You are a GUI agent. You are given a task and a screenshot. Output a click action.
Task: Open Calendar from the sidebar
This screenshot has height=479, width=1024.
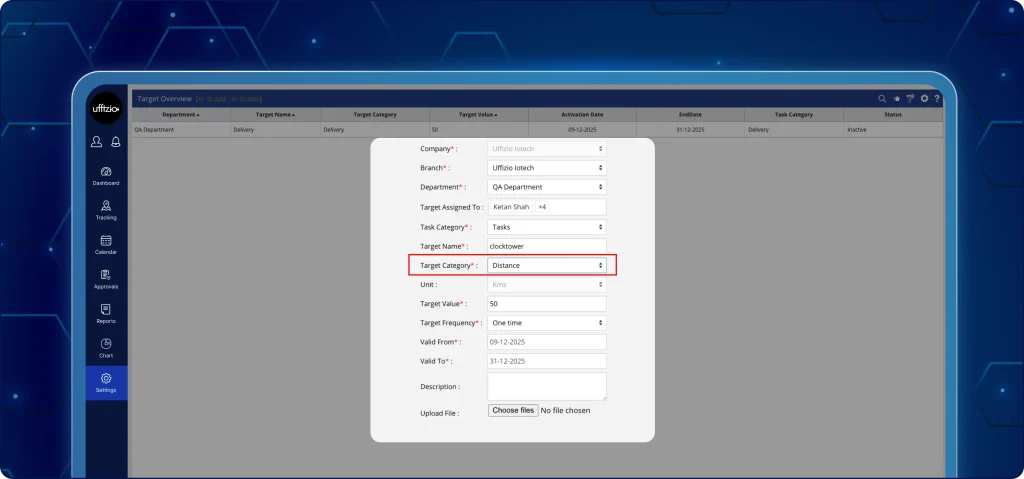pyautogui.click(x=106, y=245)
